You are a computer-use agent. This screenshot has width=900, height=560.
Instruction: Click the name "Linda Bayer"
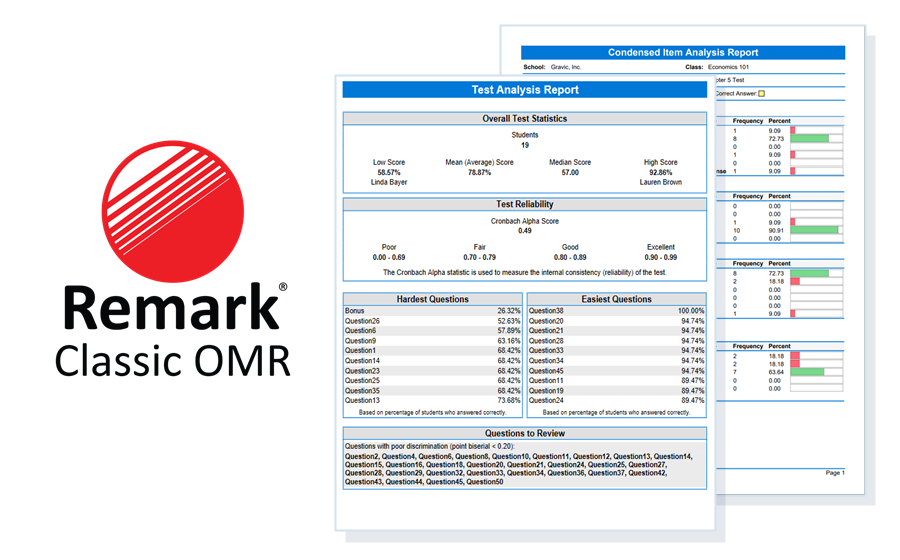pos(389,182)
